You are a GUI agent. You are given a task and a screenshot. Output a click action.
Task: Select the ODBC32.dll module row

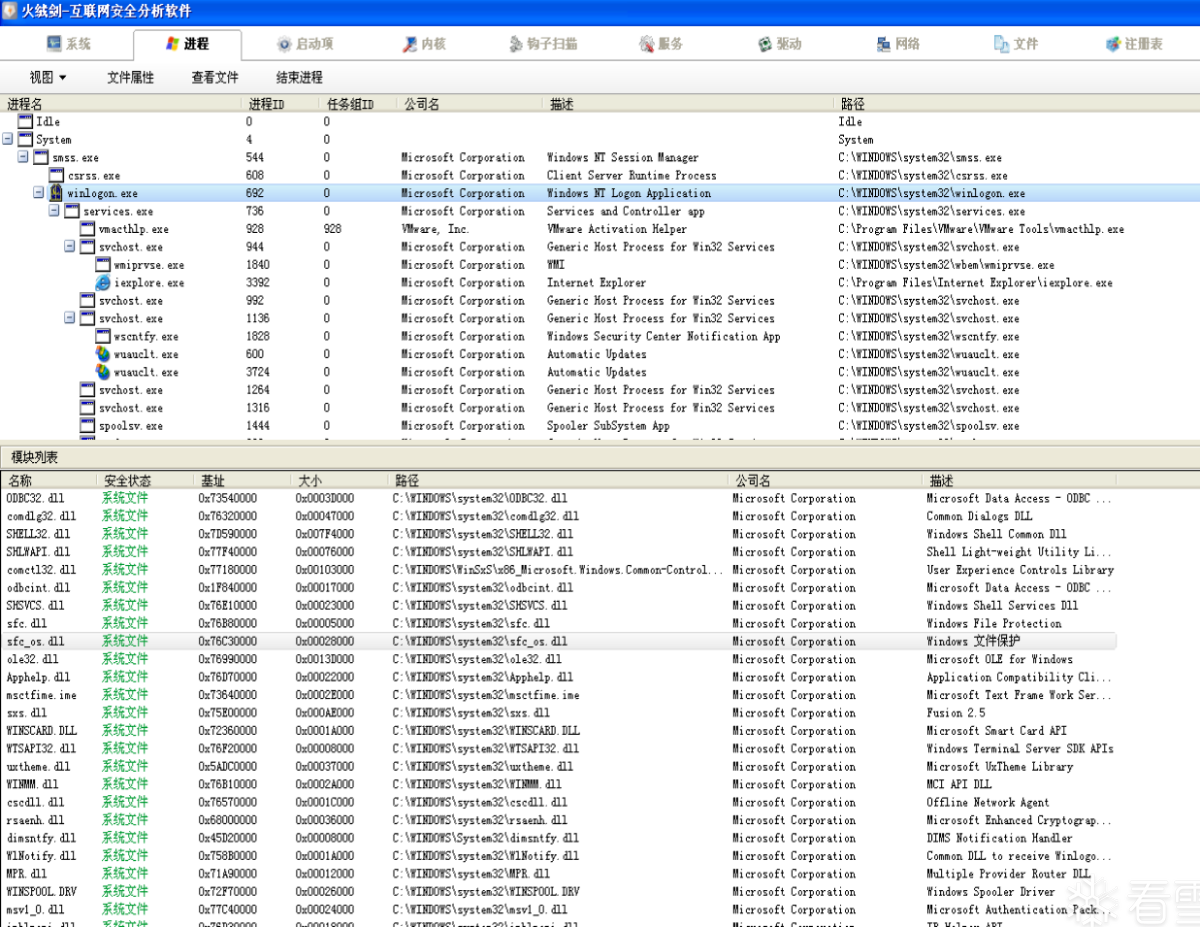click(559, 498)
